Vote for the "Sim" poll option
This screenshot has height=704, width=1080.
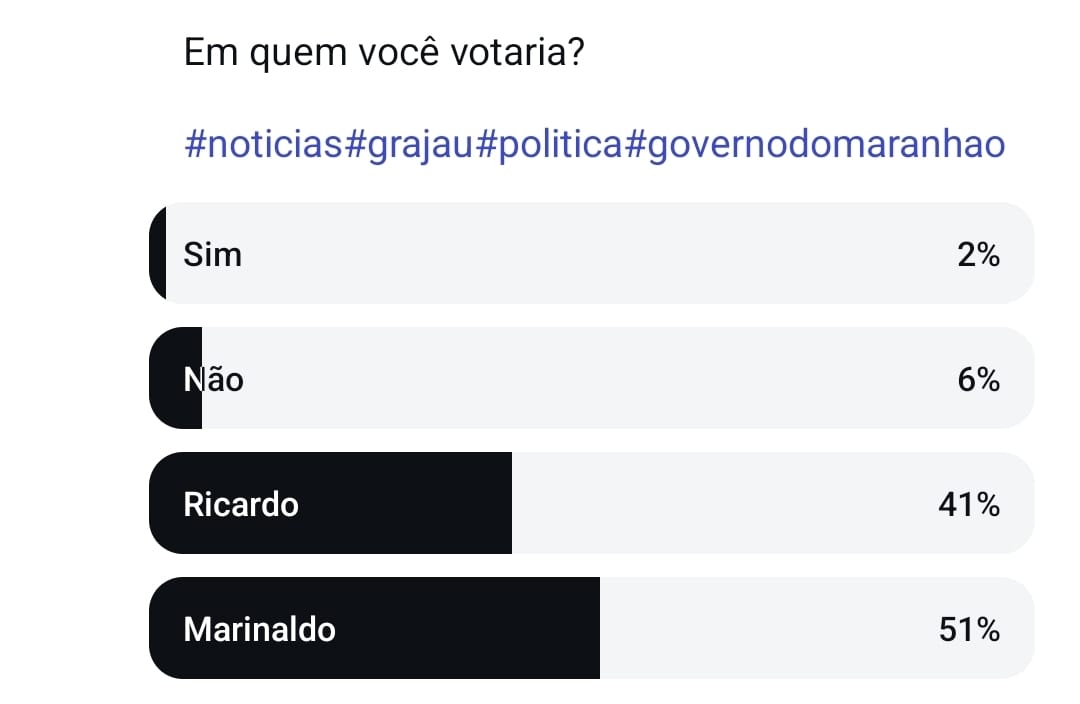point(213,255)
